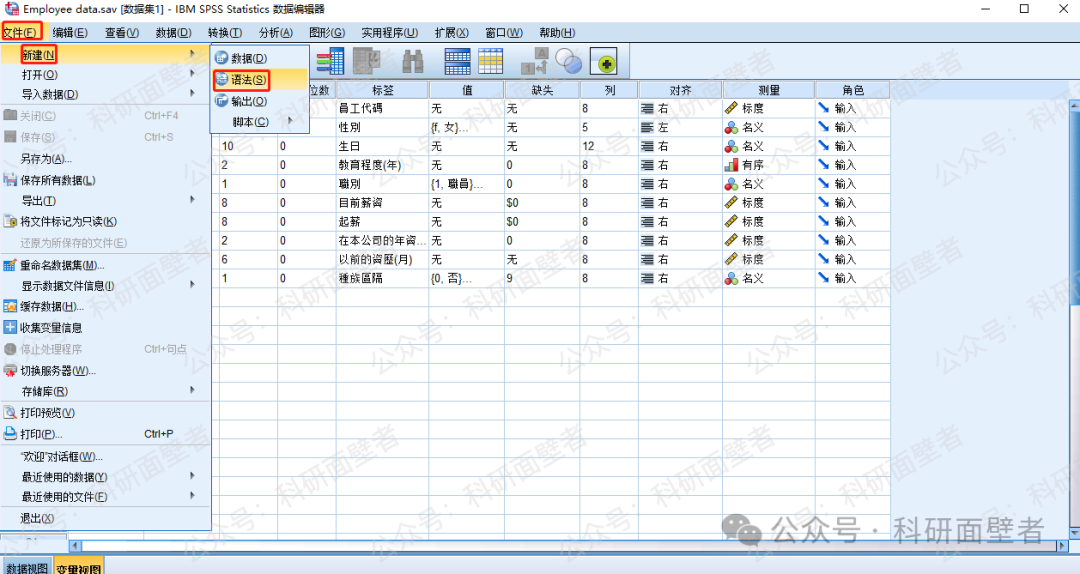Click the Select Cases toolbar icon
Image resolution: width=1080 pixels, height=574 pixels.
490,61
